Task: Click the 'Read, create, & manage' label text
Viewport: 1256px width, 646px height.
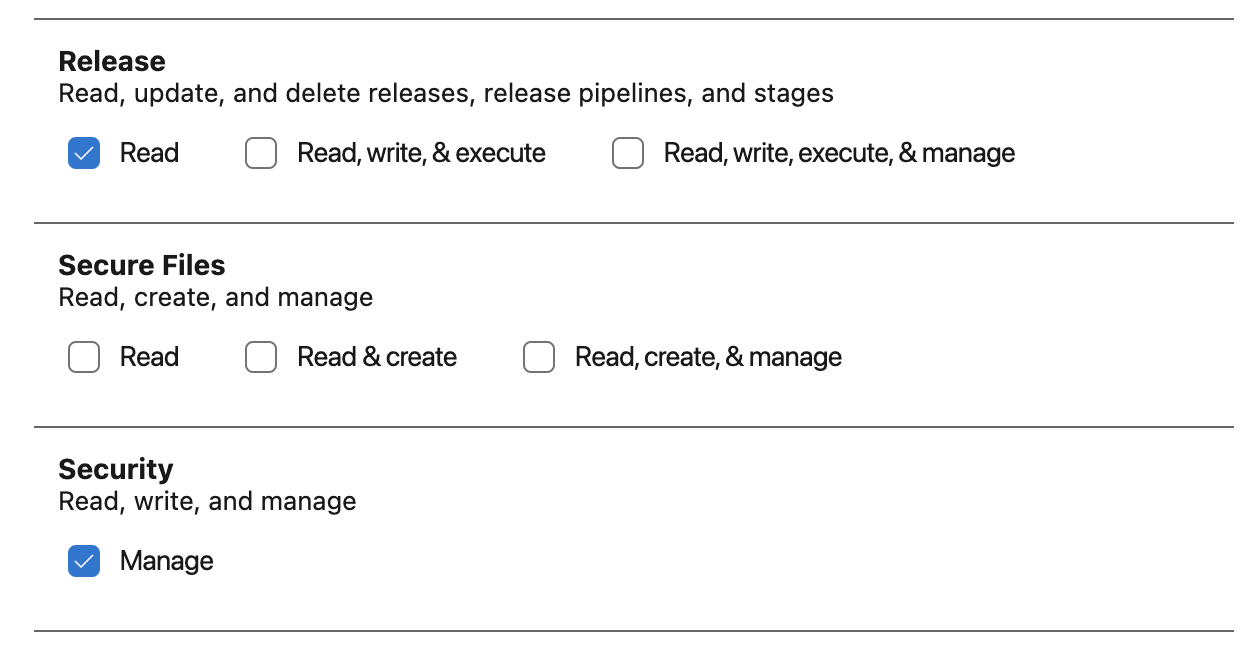Action: 708,357
